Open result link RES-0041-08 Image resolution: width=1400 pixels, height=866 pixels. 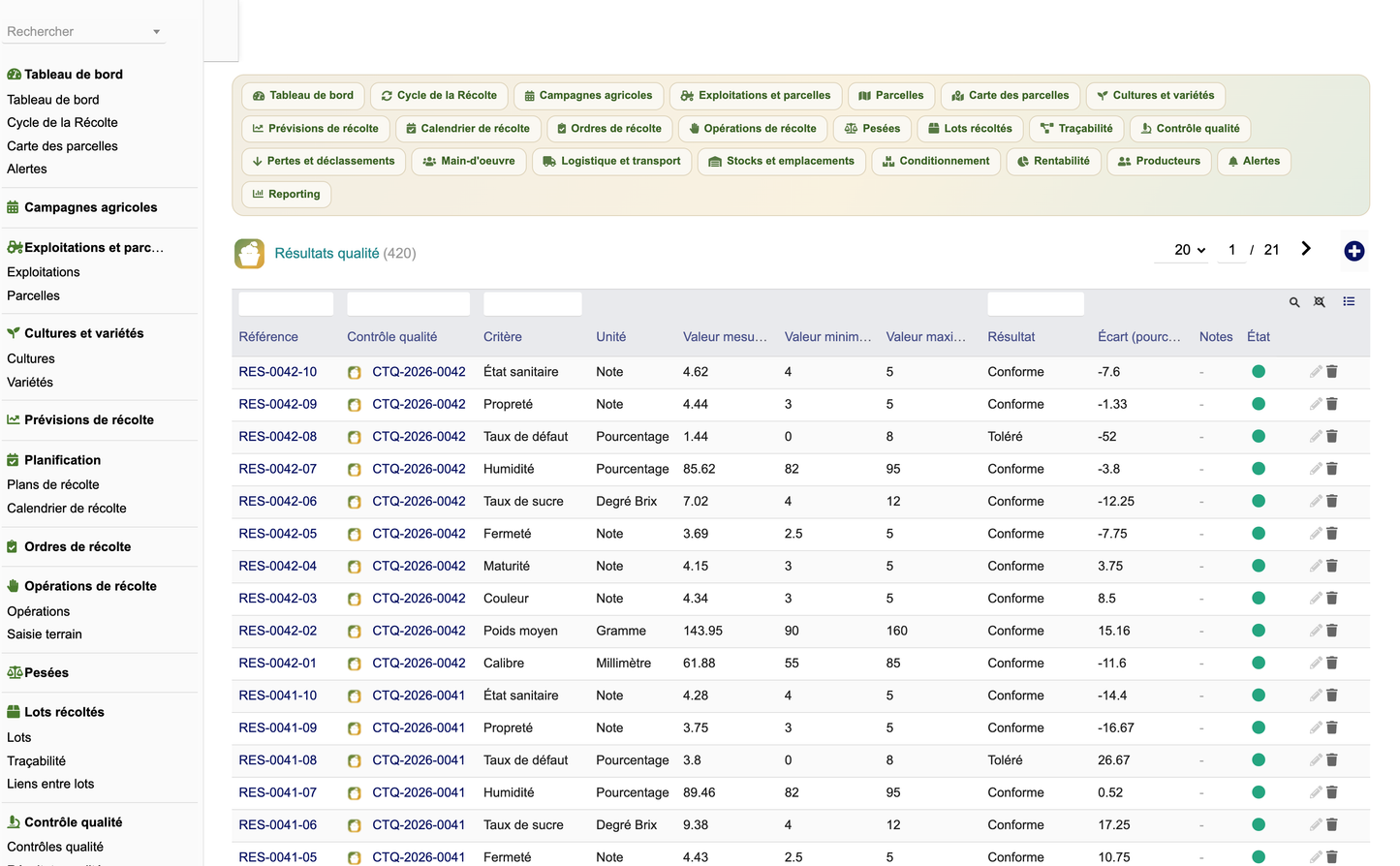click(278, 760)
